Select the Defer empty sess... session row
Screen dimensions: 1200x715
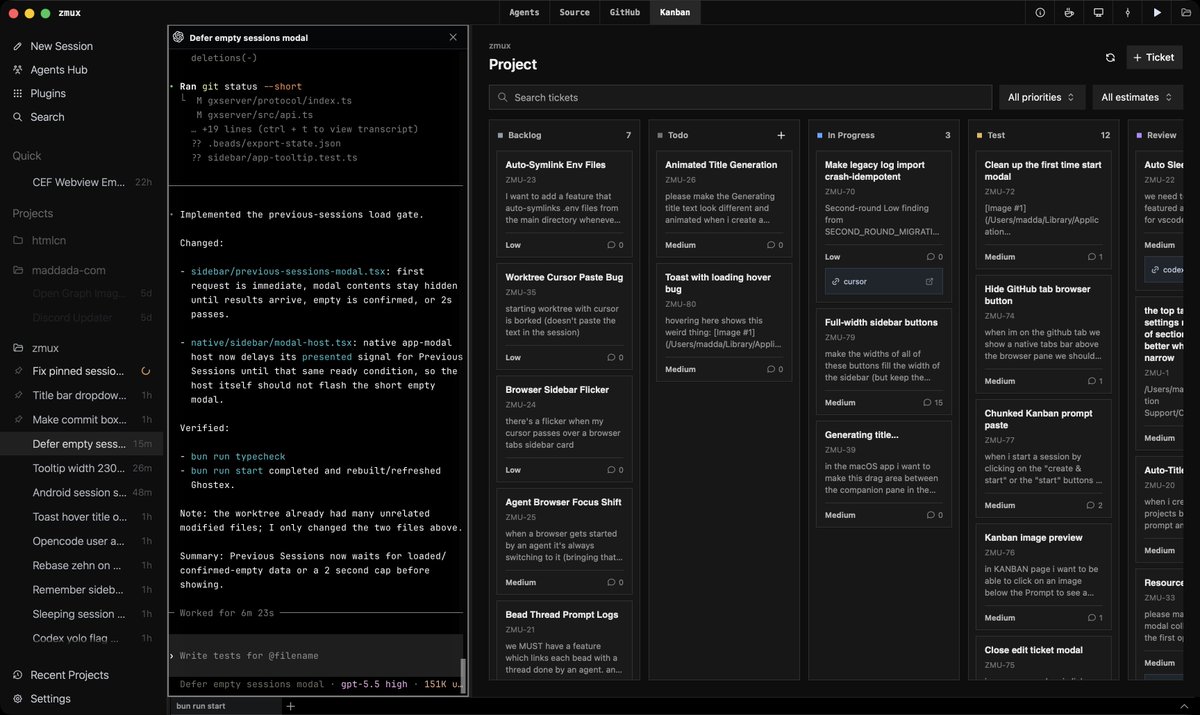pos(82,444)
